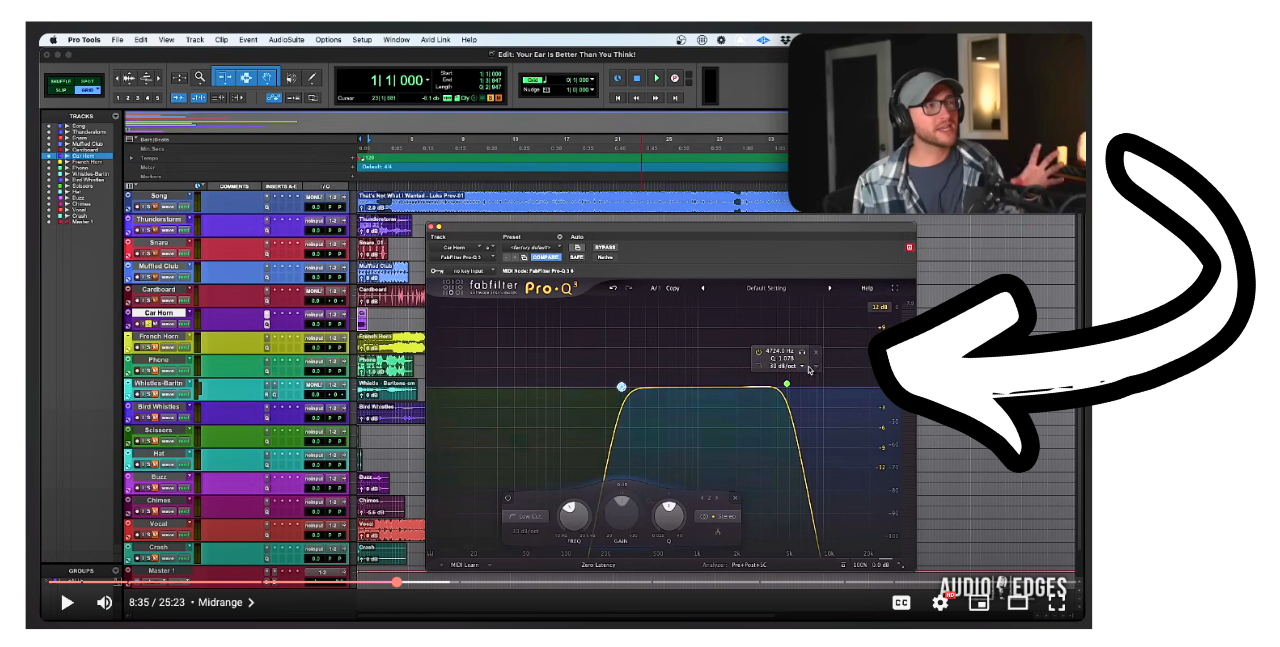Select Car Horn track name
The width and height of the screenshot is (1280, 647).
(x=159, y=313)
